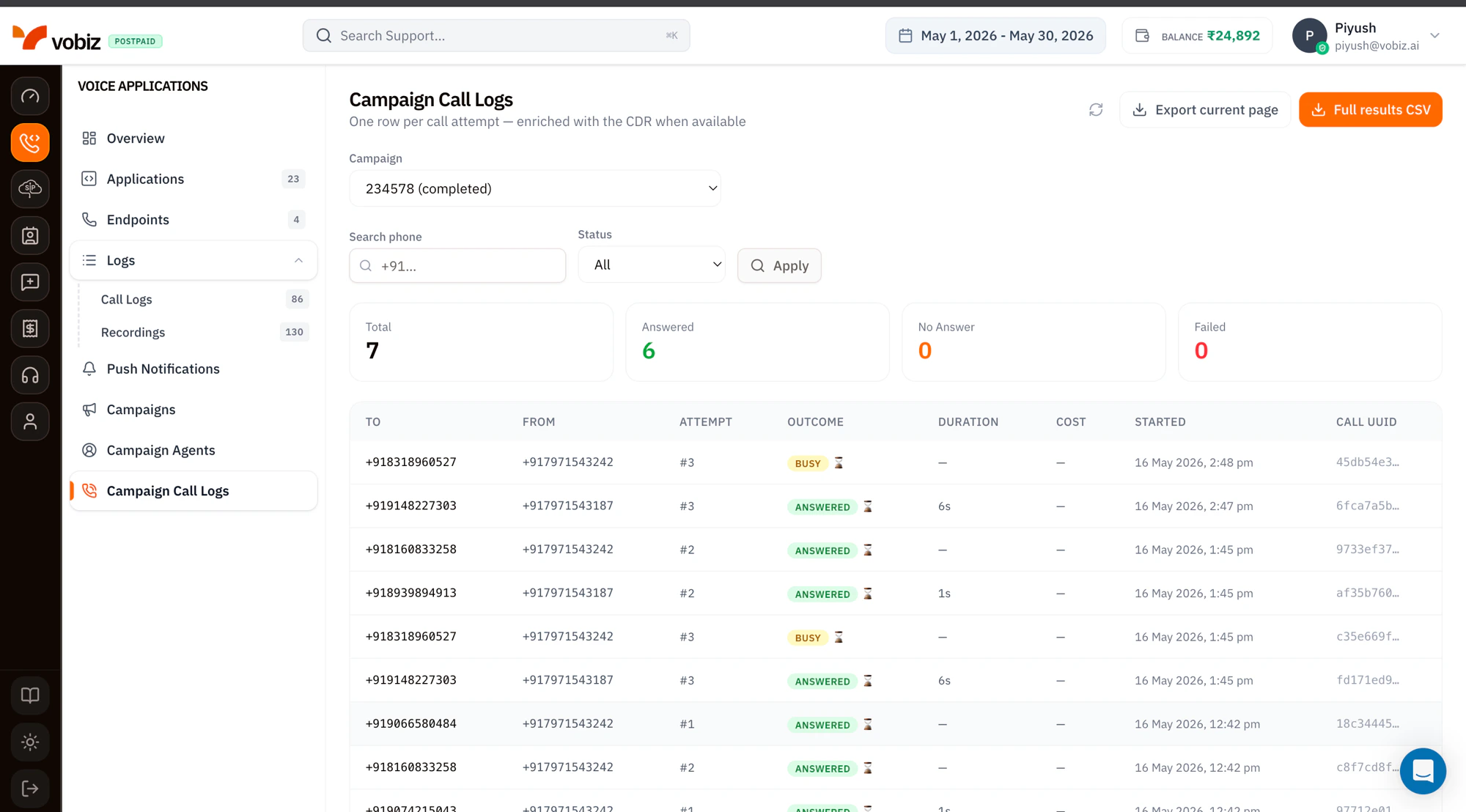
Task: Open the date range picker
Action: [x=995, y=36]
